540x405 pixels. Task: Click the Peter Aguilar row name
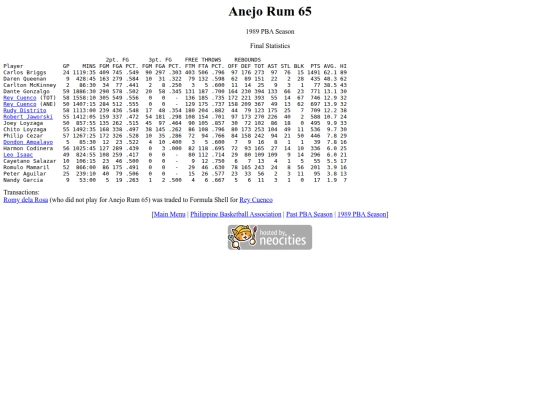pyautogui.click(x=25, y=174)
